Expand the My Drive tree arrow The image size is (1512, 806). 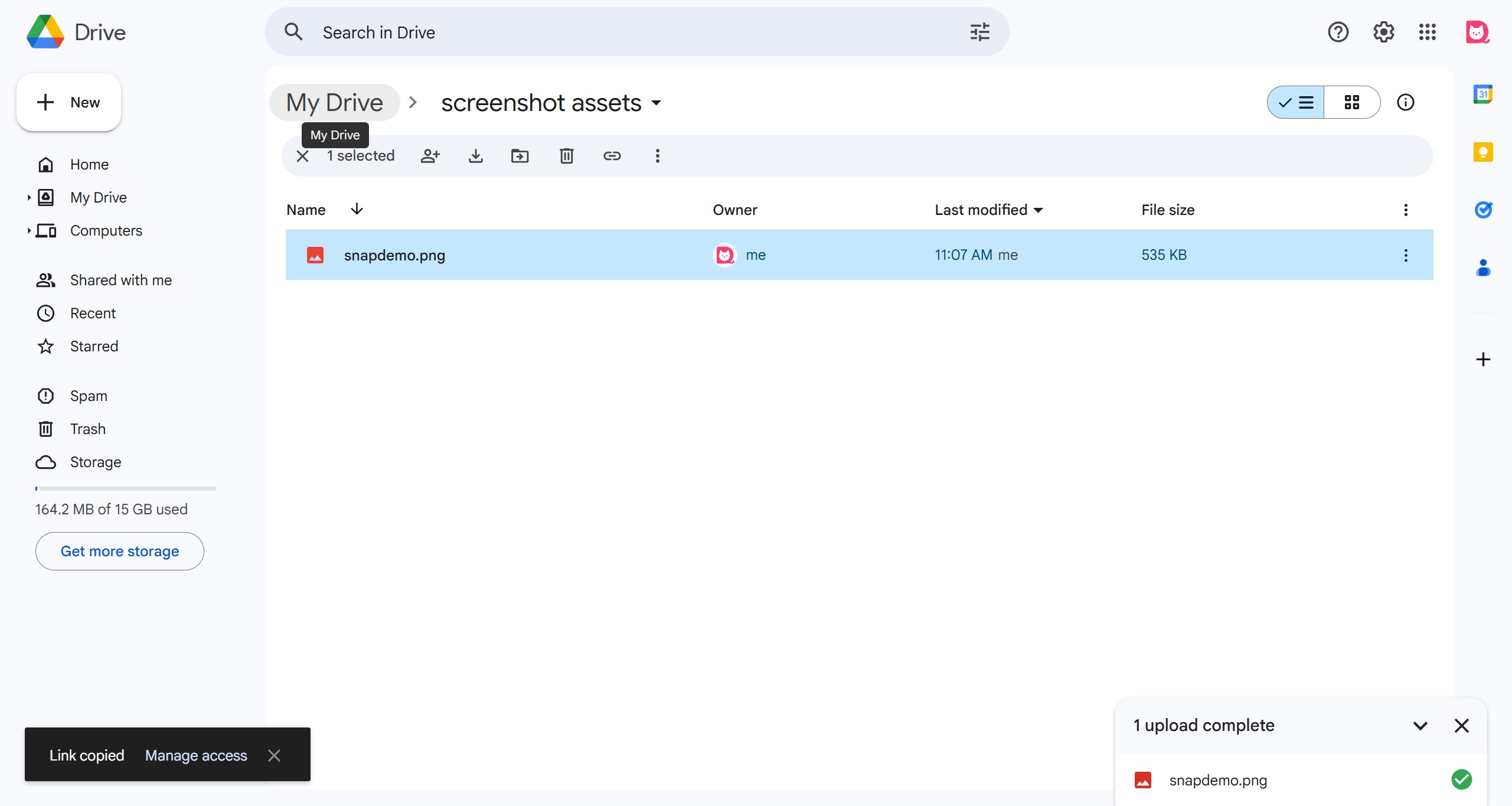click(x=28, y=197)
